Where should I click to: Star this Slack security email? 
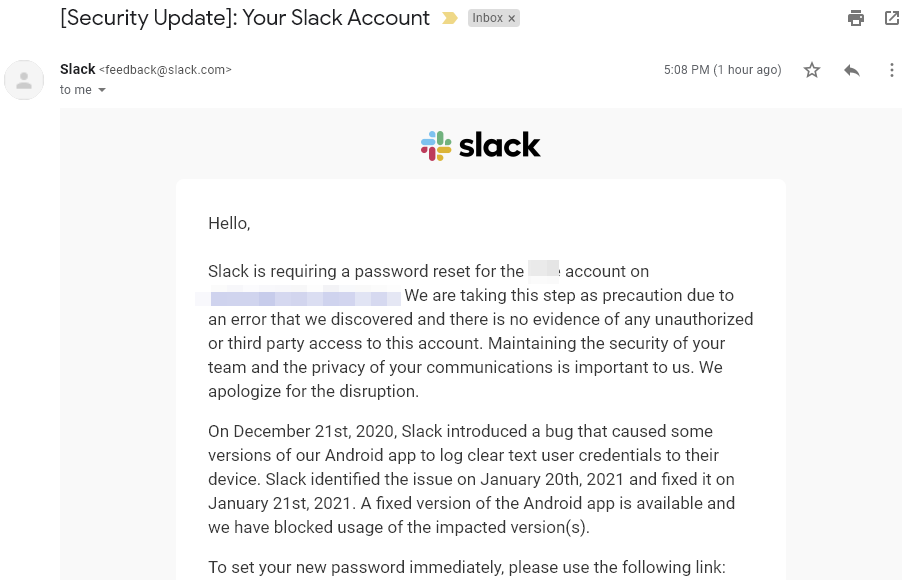[812, 70]
